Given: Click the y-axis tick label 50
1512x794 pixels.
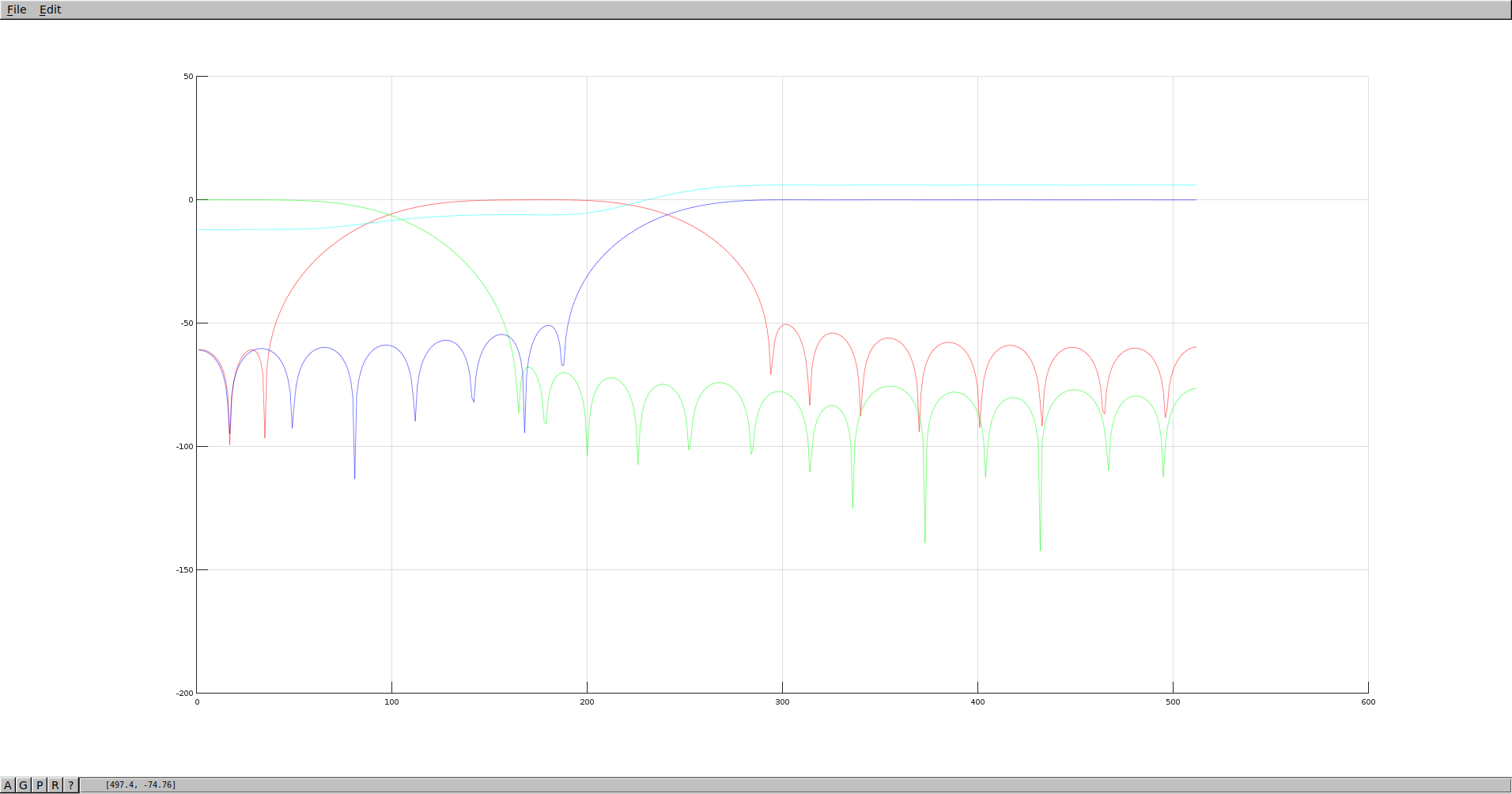Looking at the screenshot, I should coord(188,77).
